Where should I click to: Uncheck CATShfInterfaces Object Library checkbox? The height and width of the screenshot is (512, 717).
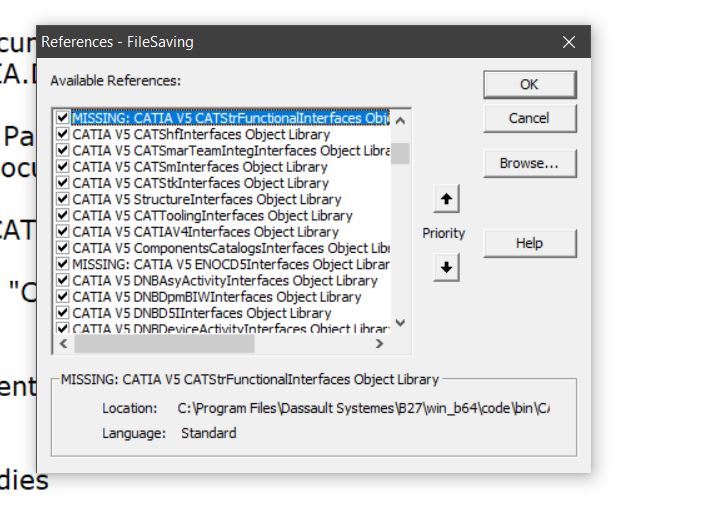tap(63, 134)
